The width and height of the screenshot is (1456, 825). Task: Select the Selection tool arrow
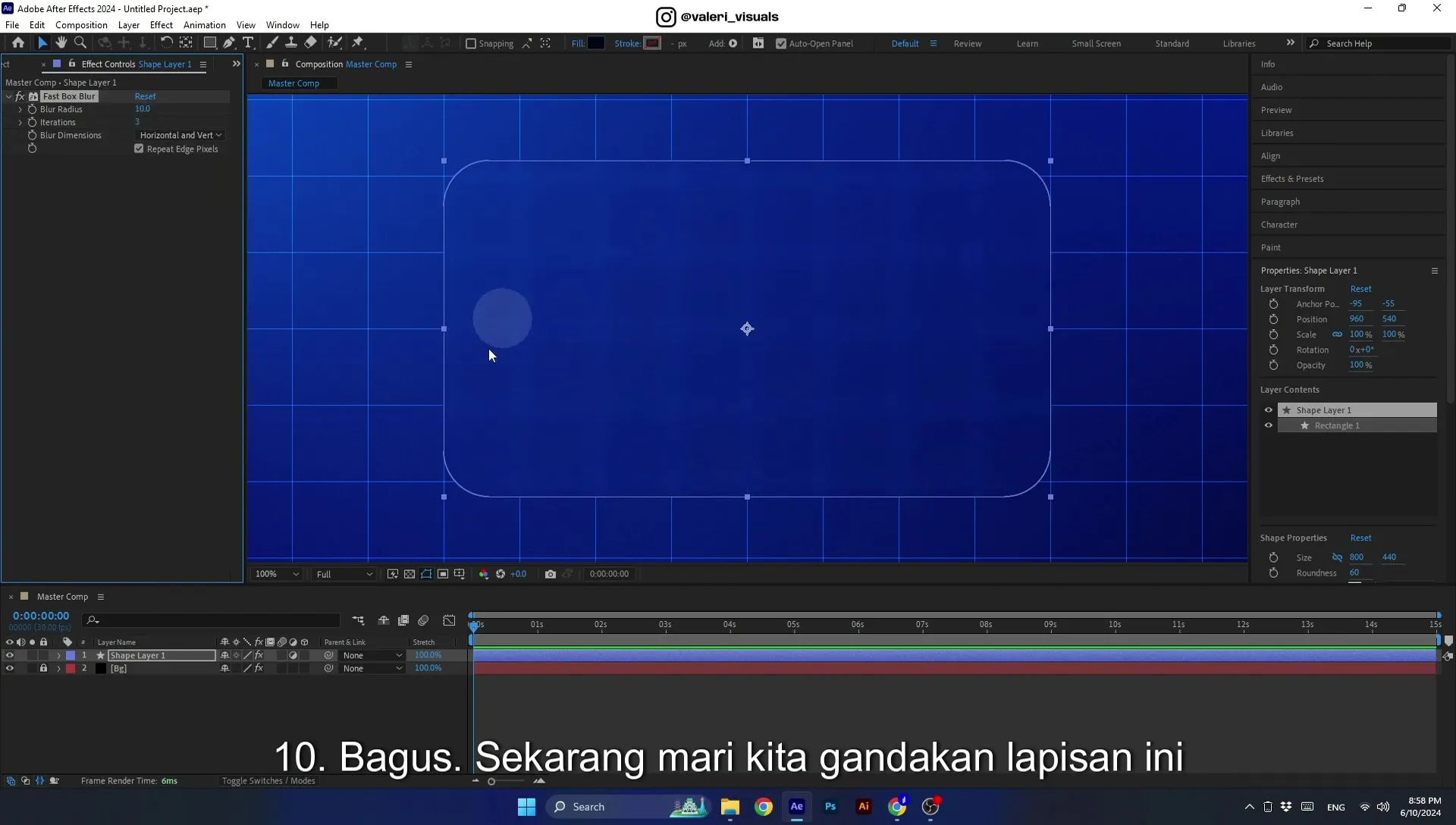click(42, 43)
